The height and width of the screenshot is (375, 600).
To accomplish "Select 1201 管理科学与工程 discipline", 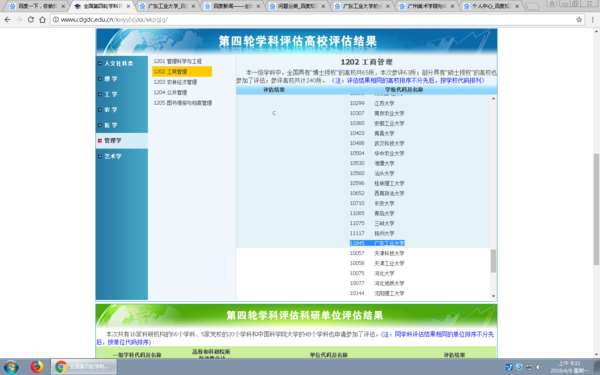I will [178, 61].
